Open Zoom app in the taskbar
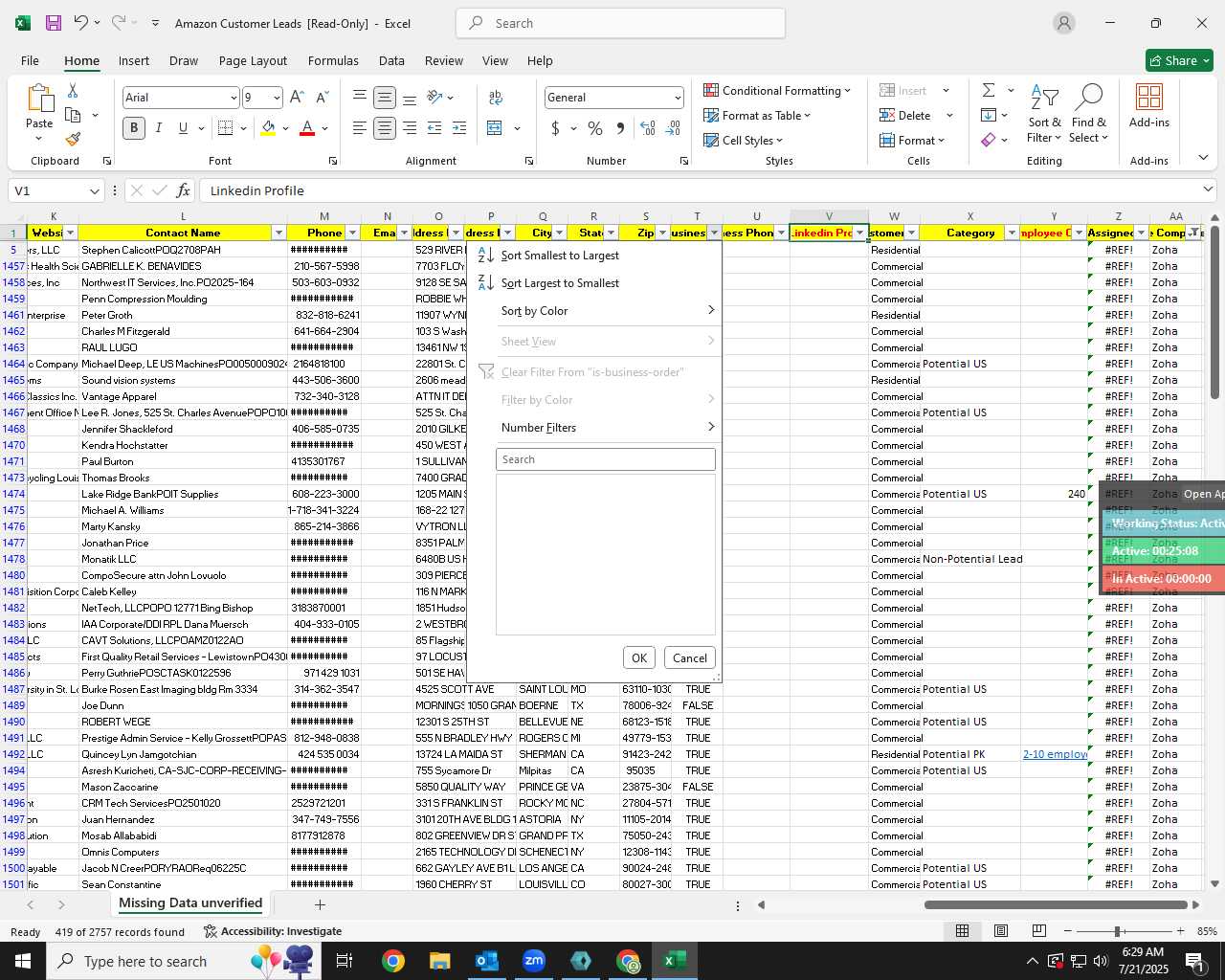 tap(534, 961)
